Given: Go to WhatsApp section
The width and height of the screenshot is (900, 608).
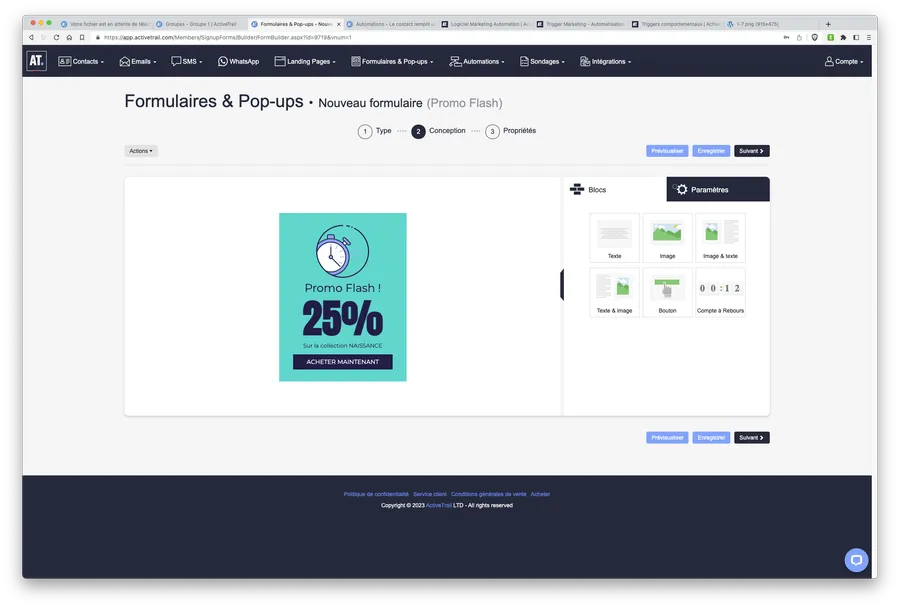Looking at the screenshot, I should (x=238, y=61).
